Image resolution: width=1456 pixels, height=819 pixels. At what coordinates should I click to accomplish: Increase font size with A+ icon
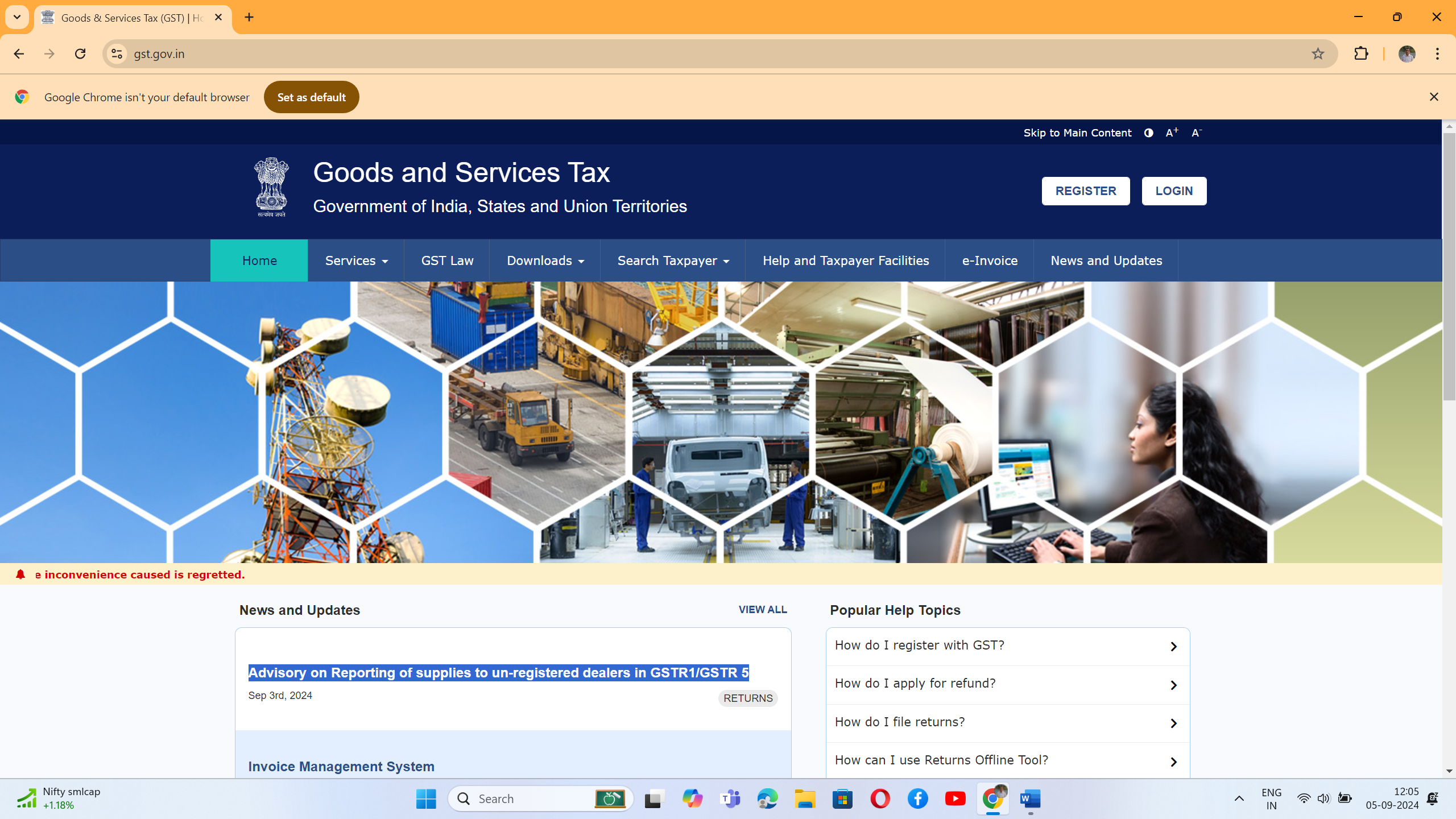[x=1172, y=133]
